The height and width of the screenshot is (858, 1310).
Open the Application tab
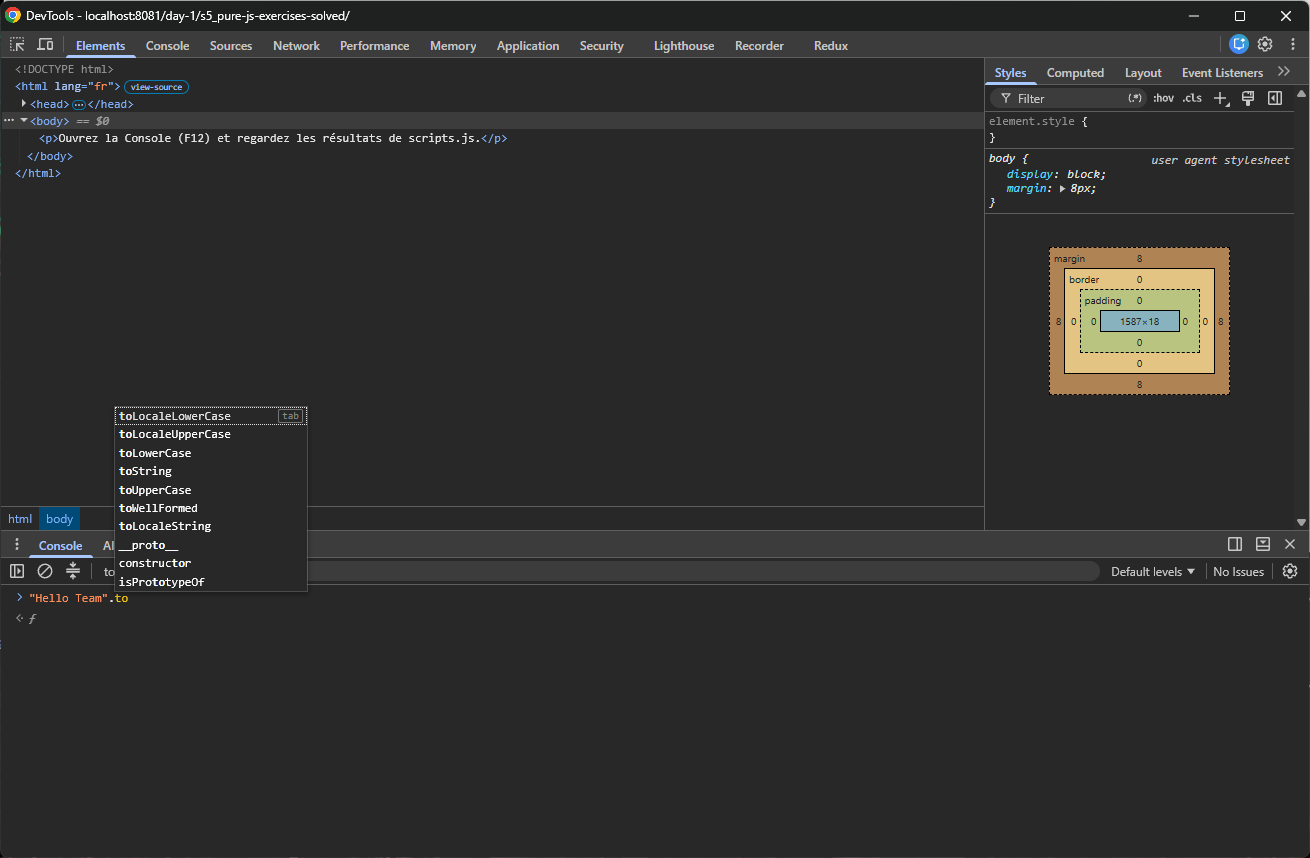tap(528, 46)
